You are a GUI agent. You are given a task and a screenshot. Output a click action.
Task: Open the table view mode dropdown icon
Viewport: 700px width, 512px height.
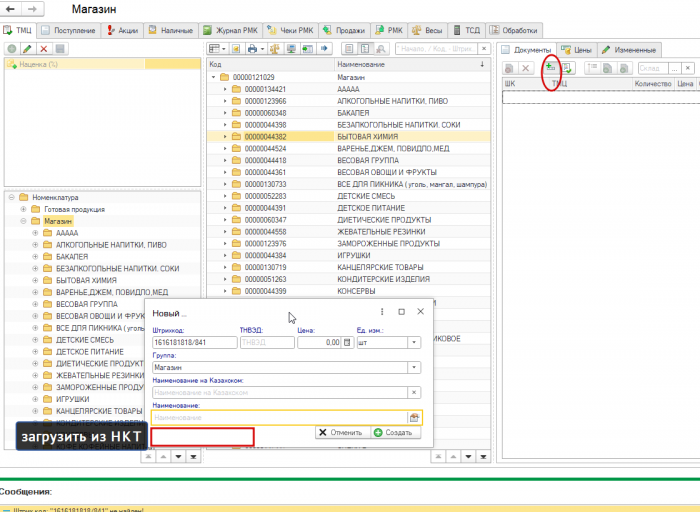217,49
